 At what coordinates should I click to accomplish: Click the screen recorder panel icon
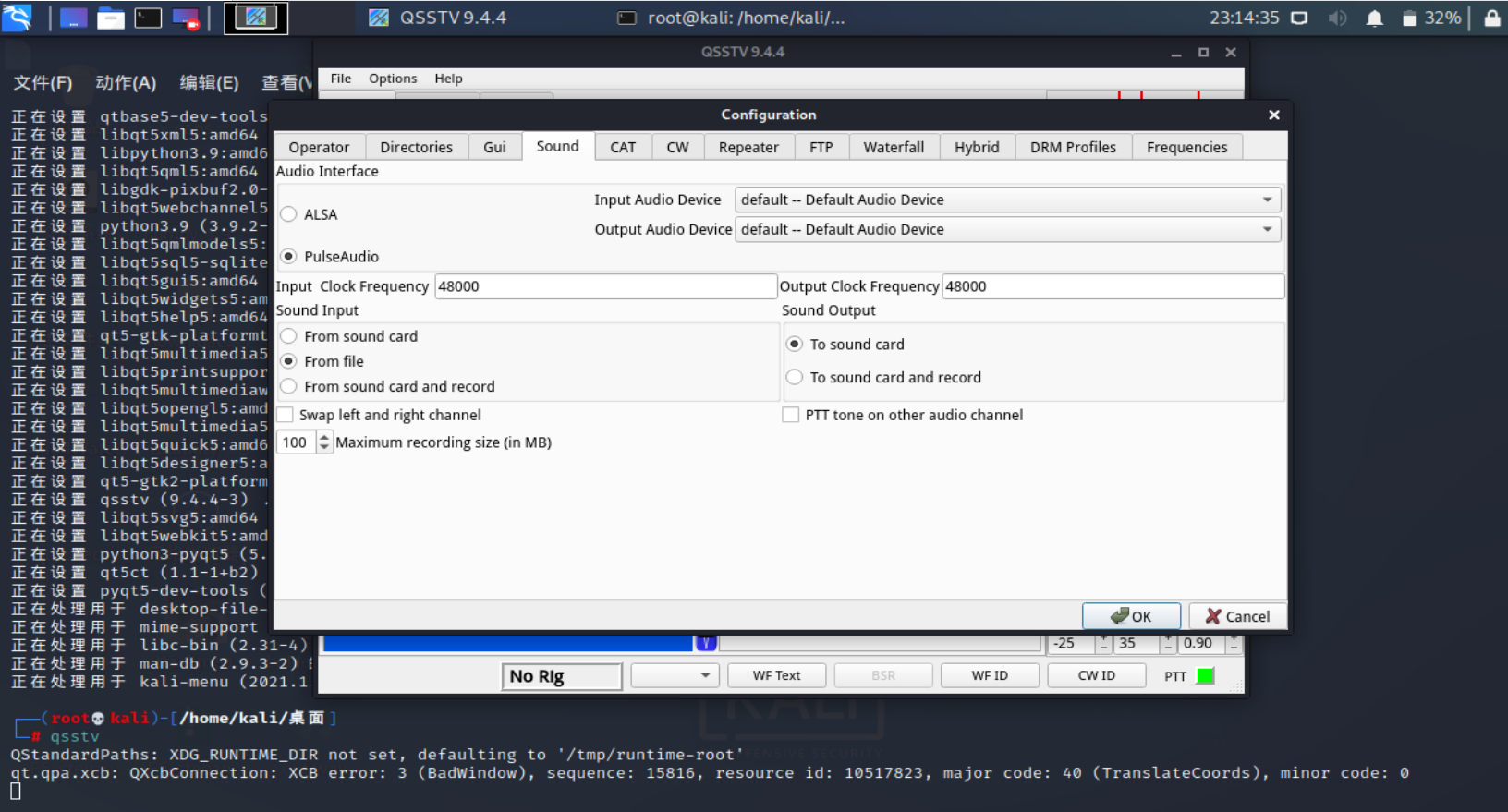coord(186,18)
